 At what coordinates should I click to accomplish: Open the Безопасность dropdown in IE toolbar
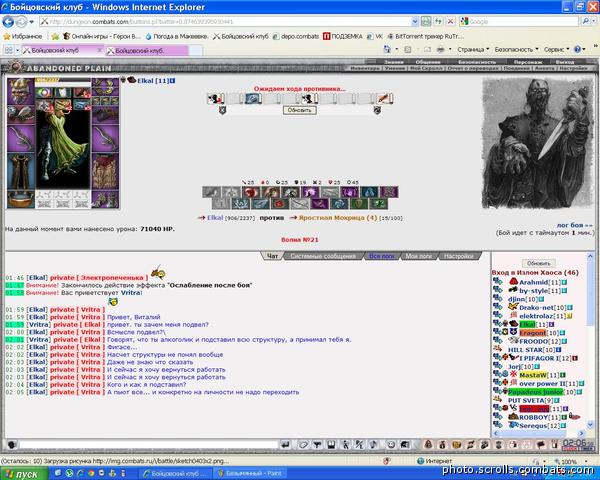pyautogui.click(x=516, y=49)
